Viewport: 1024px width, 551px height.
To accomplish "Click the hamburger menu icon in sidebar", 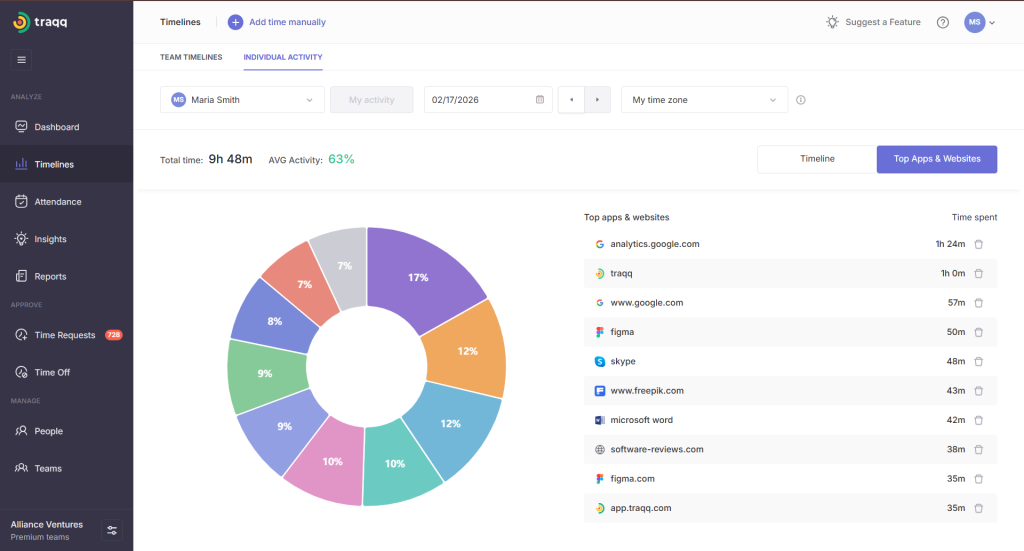I will tap(22, 59).
